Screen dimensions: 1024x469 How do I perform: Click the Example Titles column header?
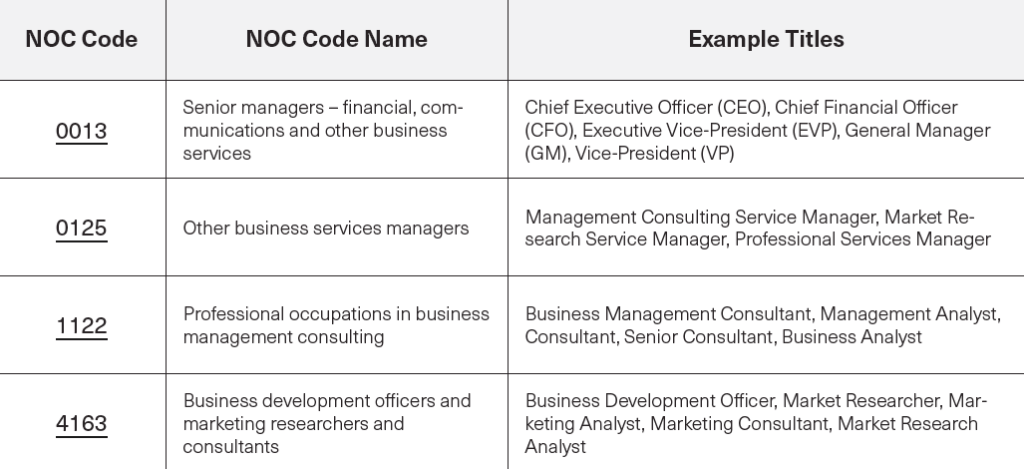point(766,40)
